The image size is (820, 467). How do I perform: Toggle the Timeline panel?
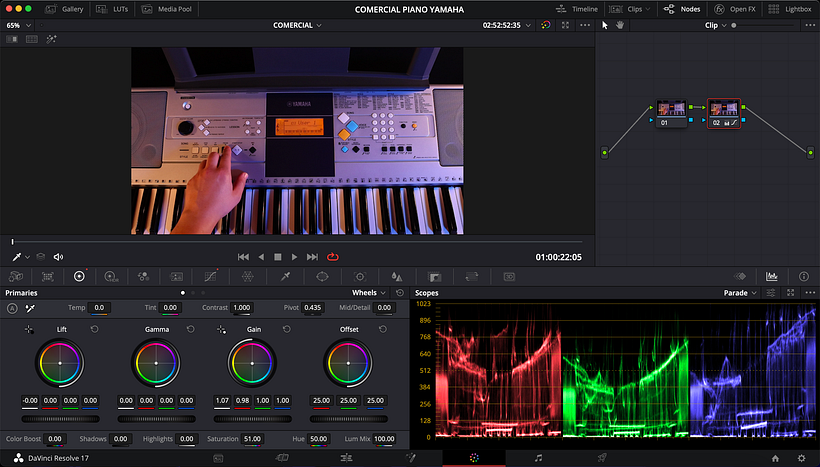coord(576,9)
